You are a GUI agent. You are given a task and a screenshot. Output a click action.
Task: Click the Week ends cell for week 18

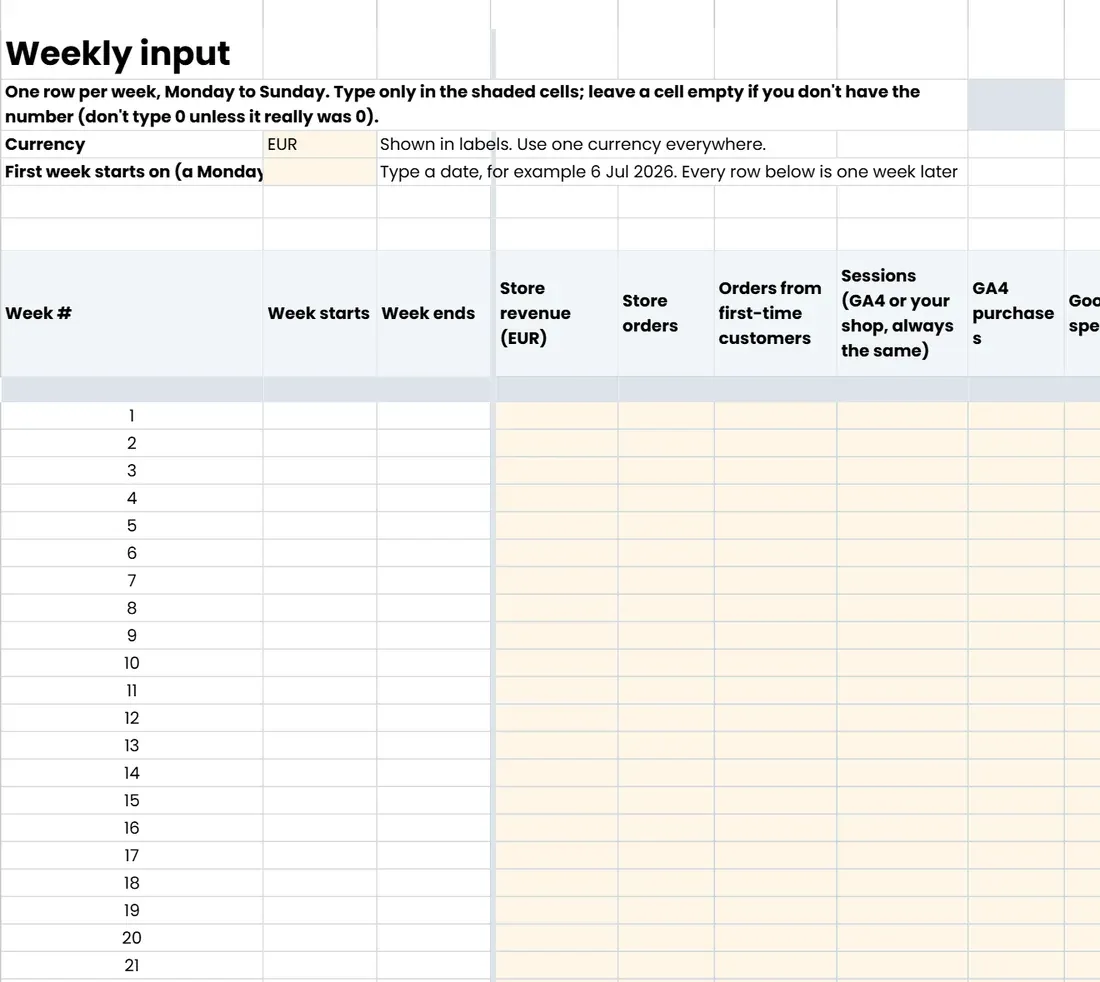434,883
